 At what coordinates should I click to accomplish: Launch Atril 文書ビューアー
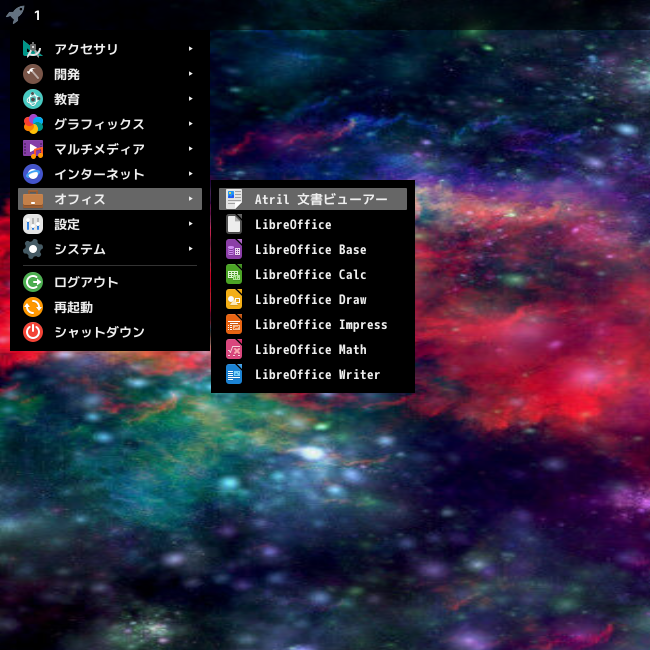(313, 199)
